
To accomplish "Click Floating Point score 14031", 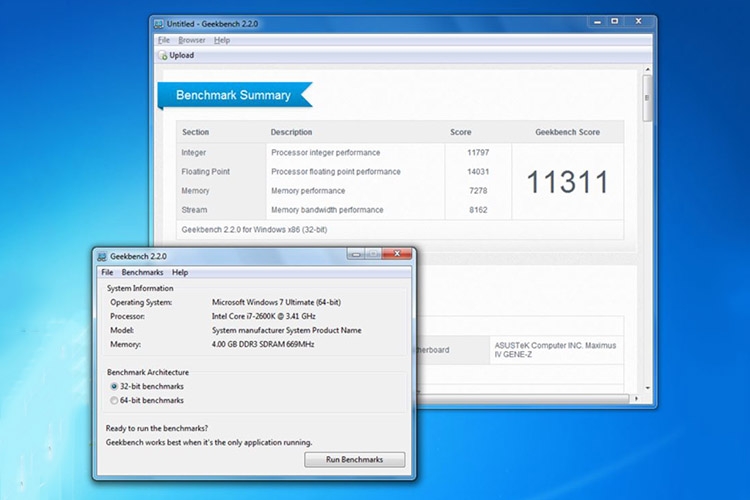I will [x=478, y=172].
